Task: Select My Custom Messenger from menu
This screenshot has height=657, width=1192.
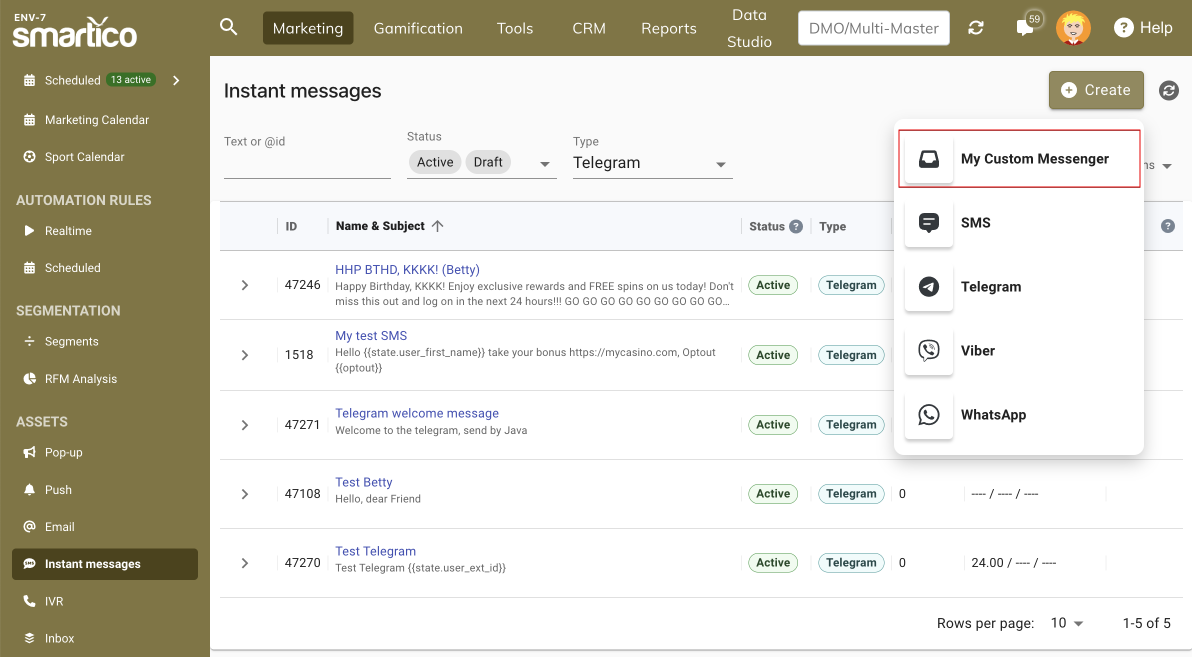Action: (x=1034, y=159)
